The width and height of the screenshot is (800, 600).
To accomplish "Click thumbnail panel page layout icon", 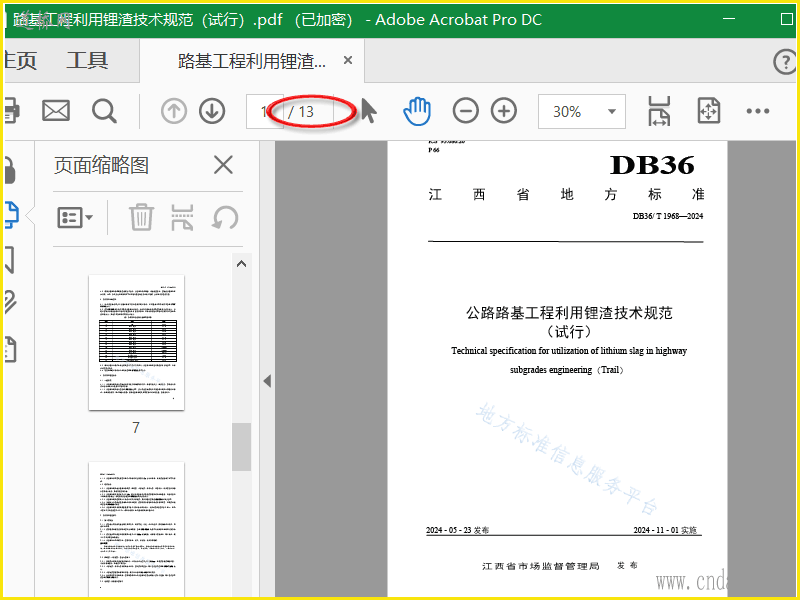I will pos(182,217).
